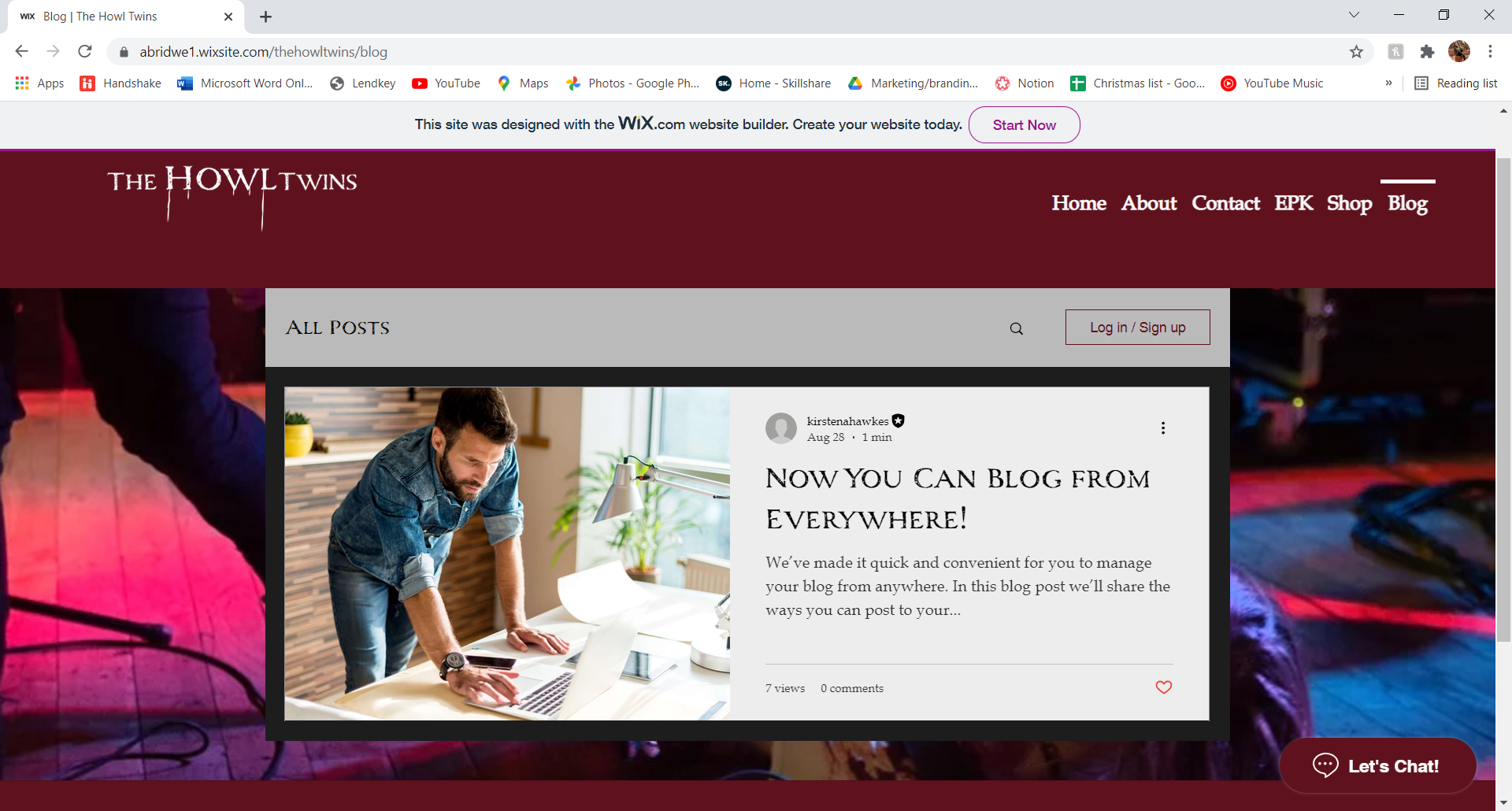The image size is (1512, 811).
Task: Open the post's three-dot more actions menu
Action: tap(1163, 428)
